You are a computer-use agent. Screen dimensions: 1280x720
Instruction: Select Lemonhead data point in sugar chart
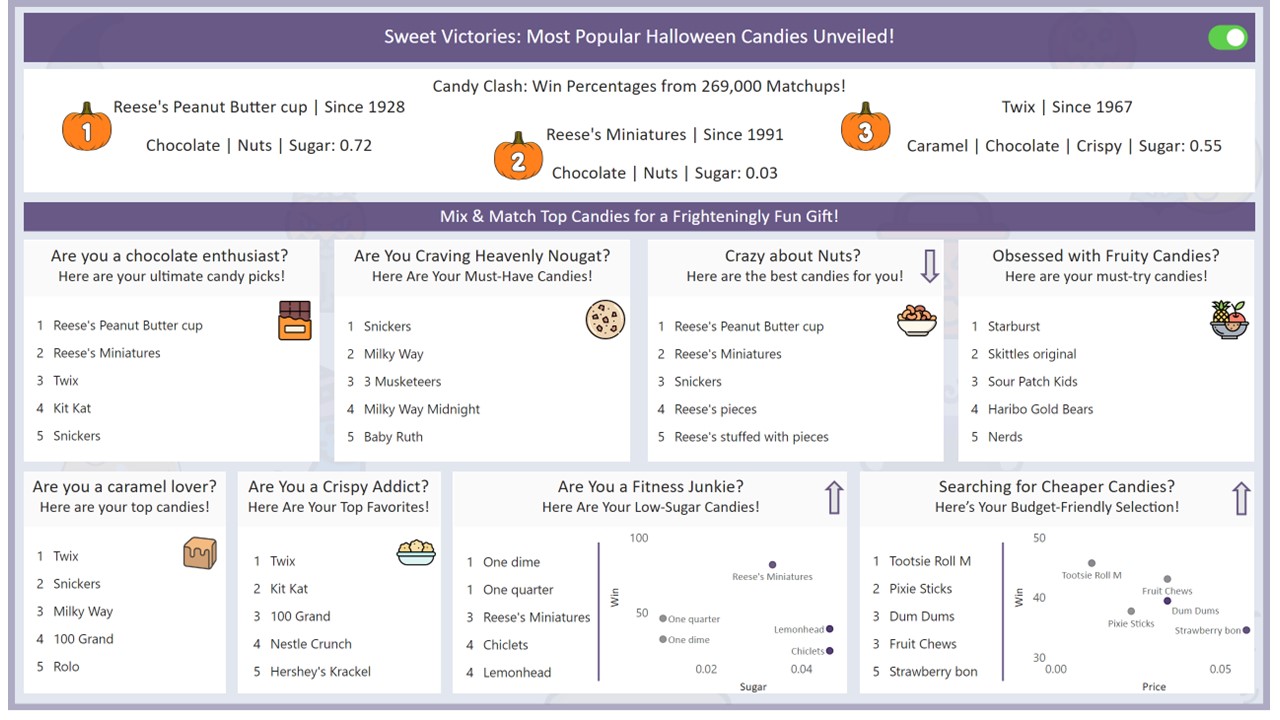[x=830, y=629]
